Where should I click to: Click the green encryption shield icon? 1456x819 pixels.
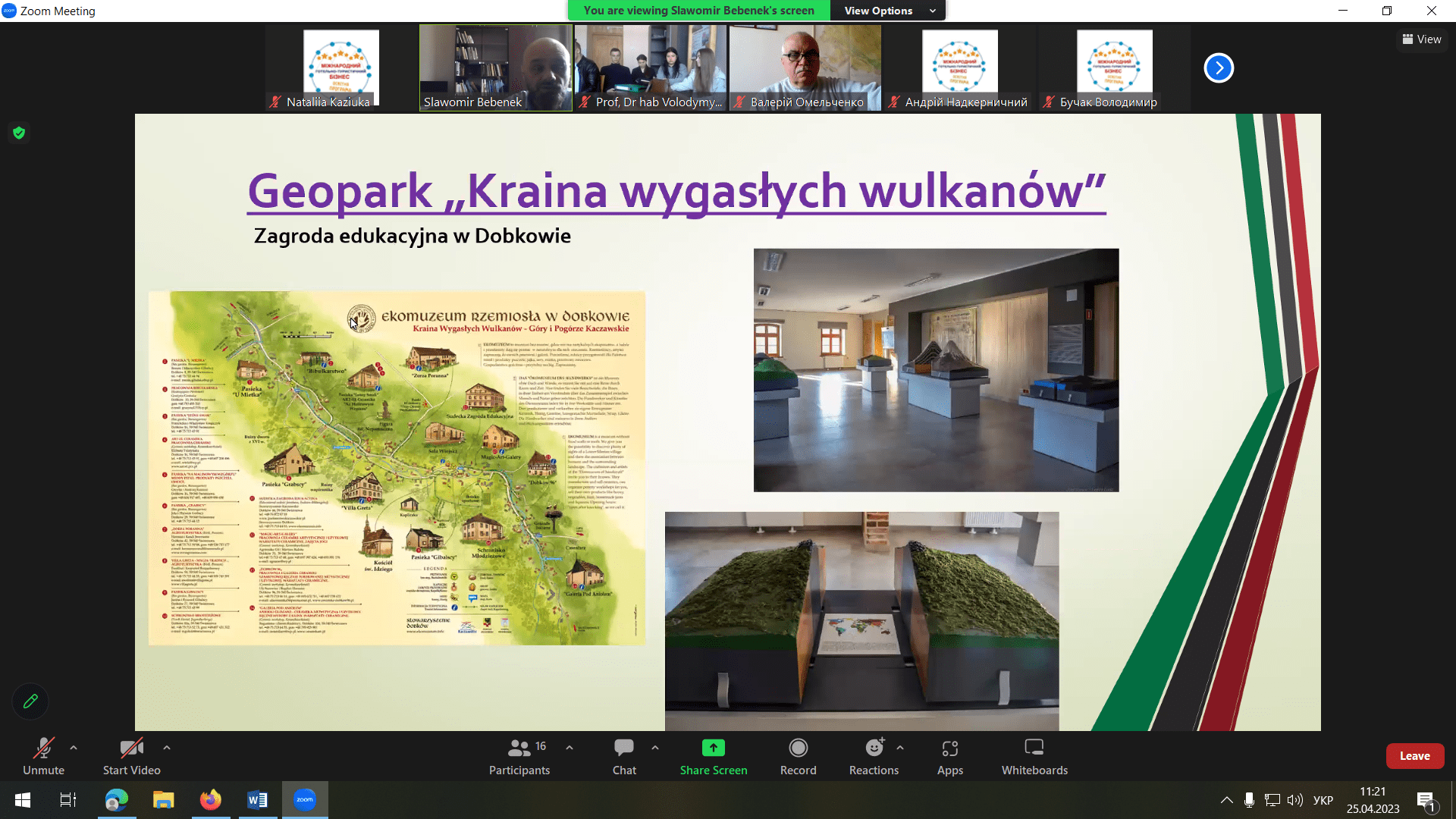pyautogui.click(x=19, y=133)
